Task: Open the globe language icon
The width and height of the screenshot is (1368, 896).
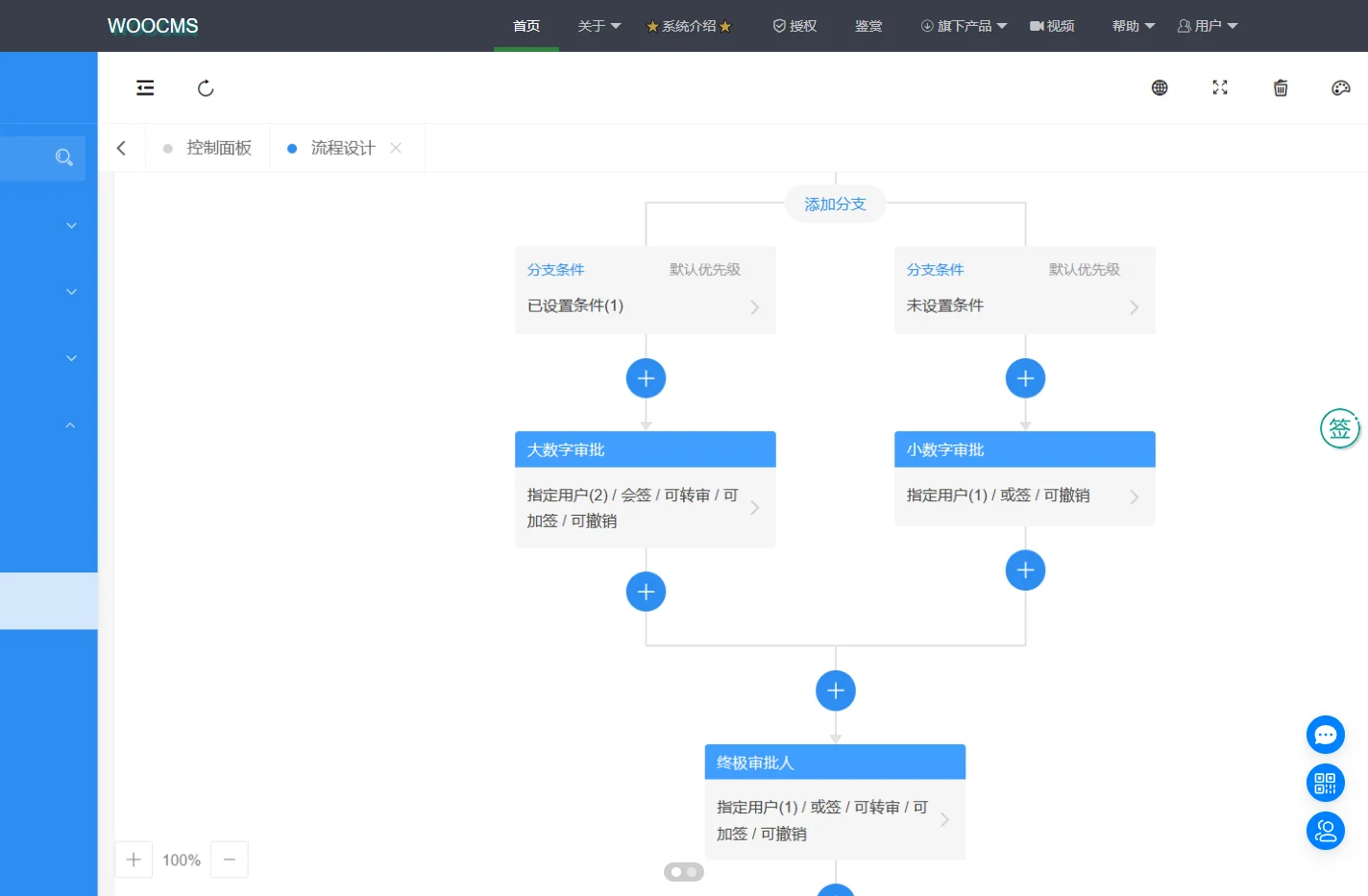Action: click(x=1160, y=87)
